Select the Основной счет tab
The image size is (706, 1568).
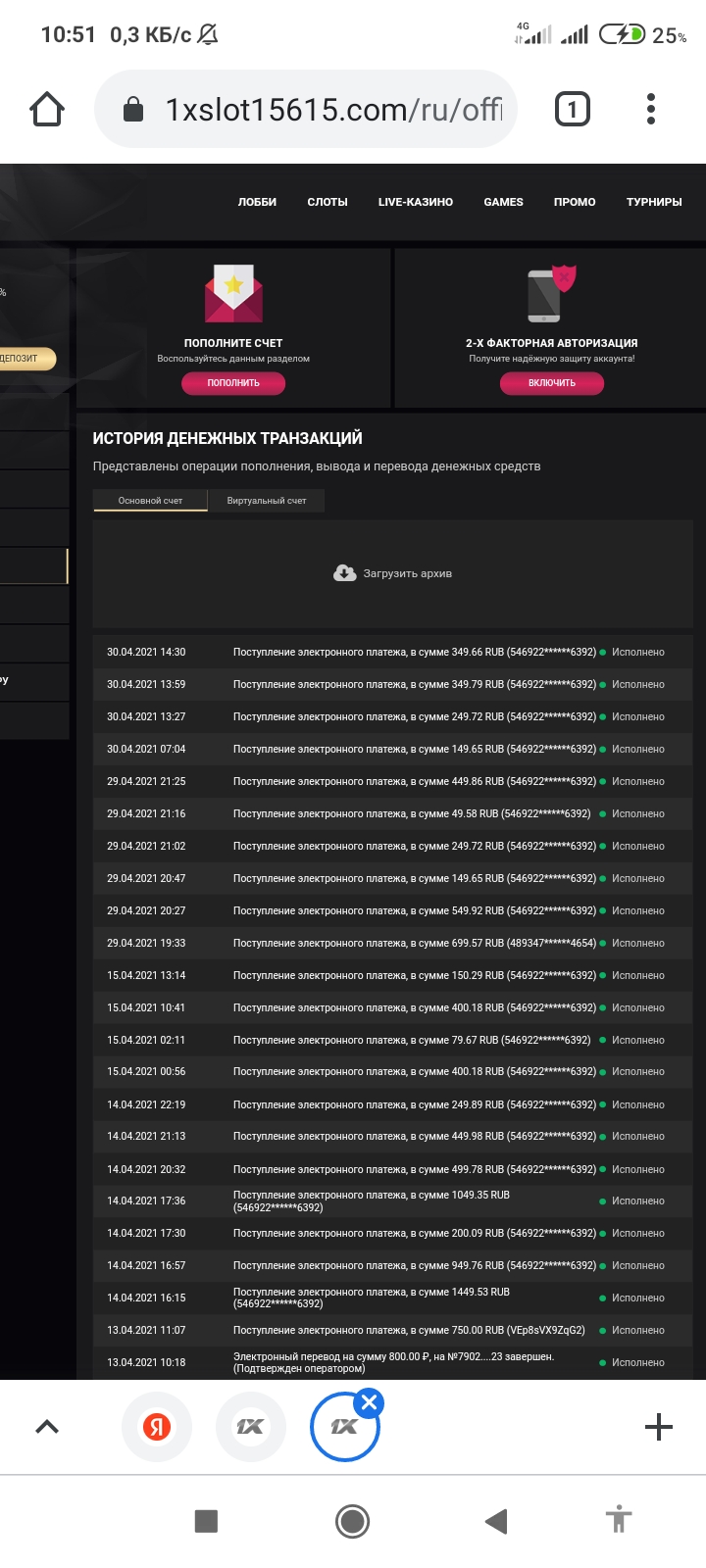pyautogui.click(x=150, y=501)
